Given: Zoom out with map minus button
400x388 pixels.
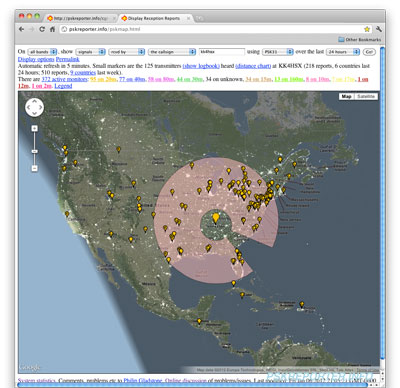Looking at the screenshot, I should (35, 168).
